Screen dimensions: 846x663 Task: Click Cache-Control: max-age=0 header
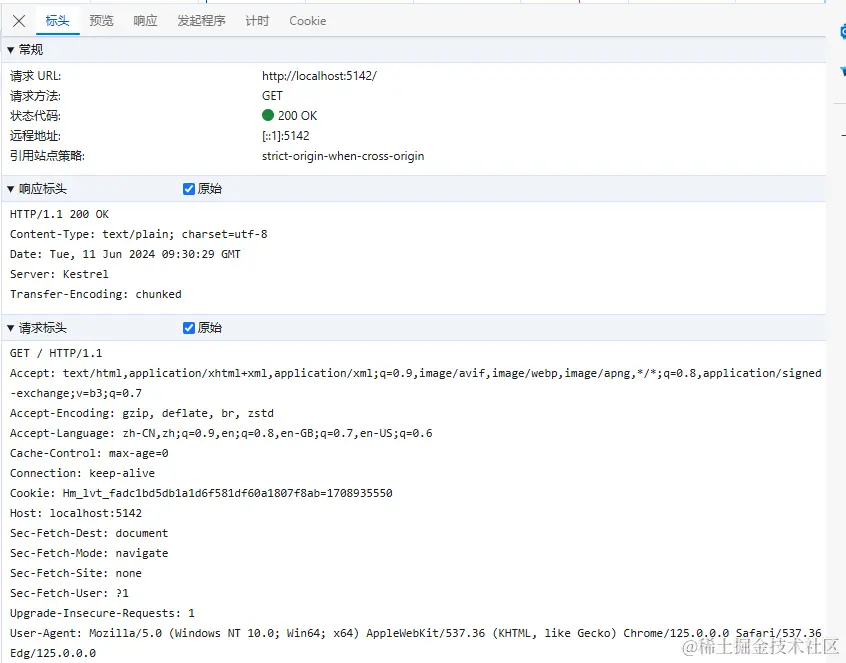point(89,453)
